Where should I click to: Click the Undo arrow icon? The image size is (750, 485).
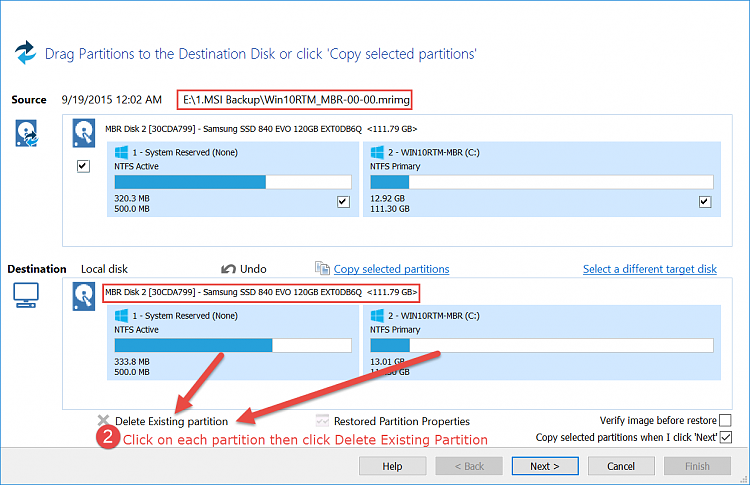click(228, 269)
